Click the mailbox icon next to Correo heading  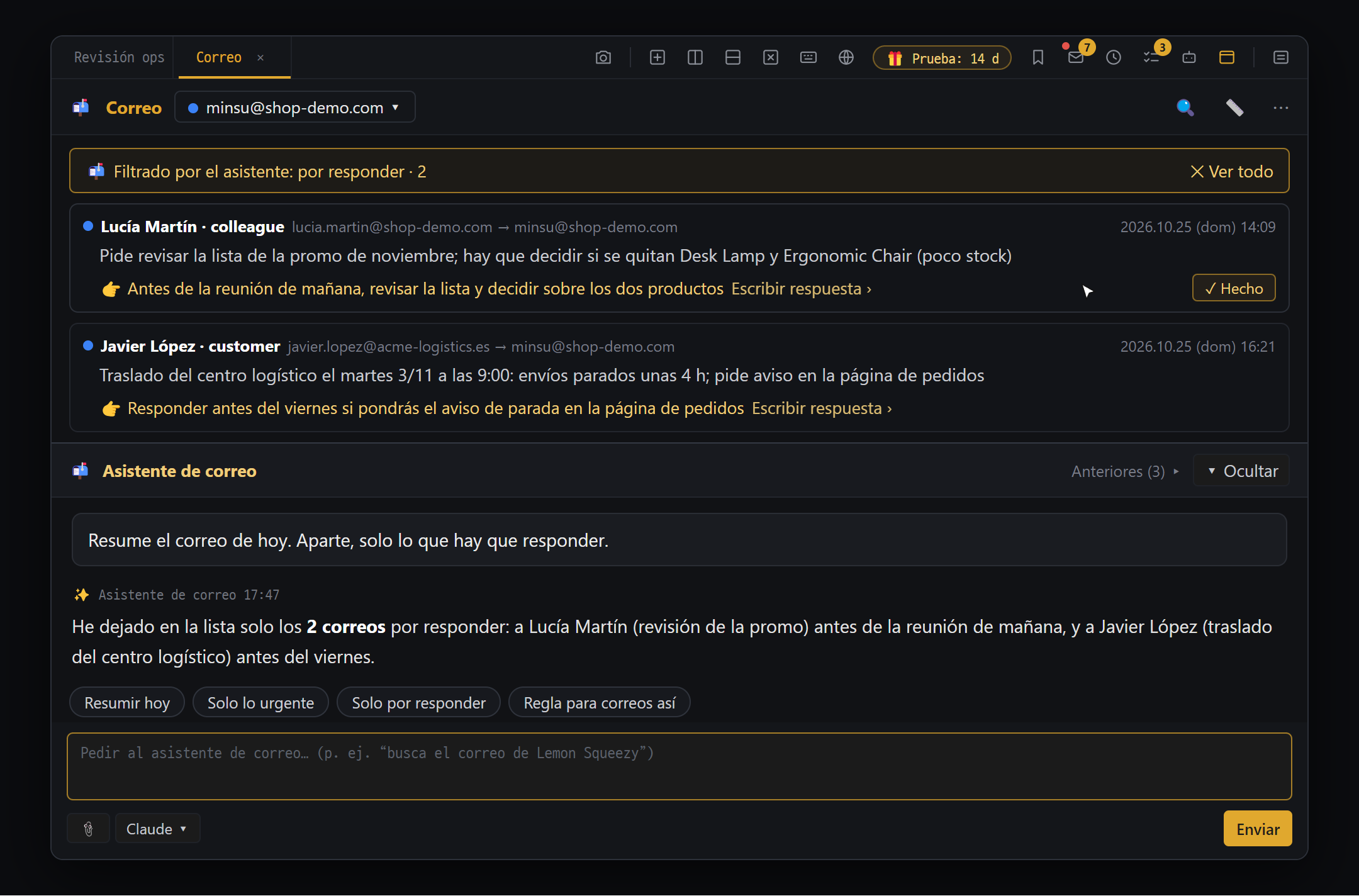[x=81, y=108]
